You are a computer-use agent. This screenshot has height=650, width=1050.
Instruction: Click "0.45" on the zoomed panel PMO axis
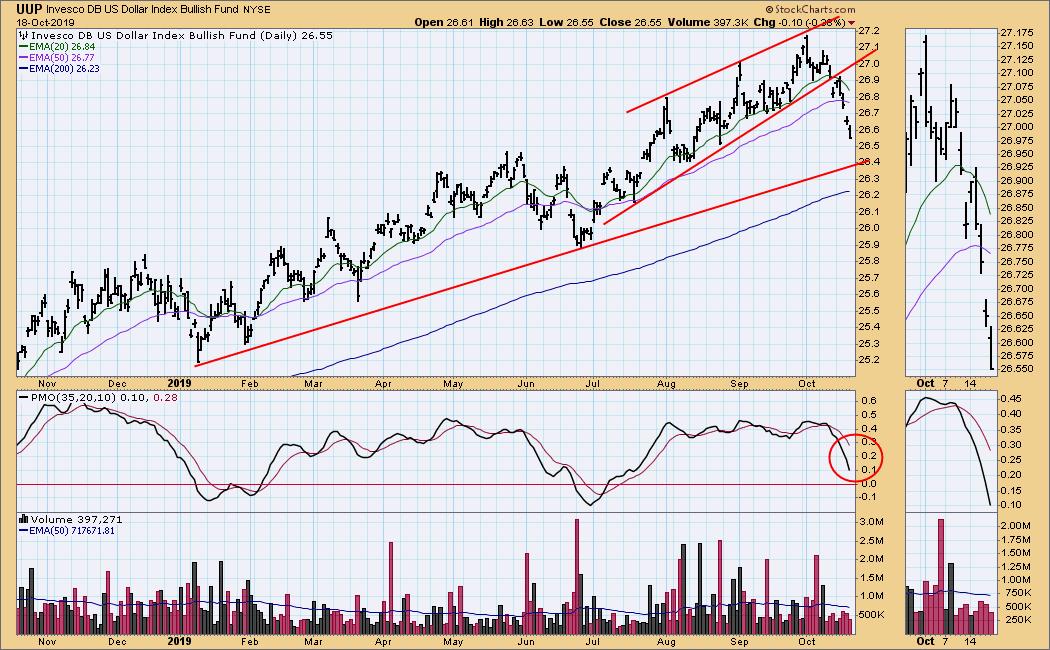coord(1011,399)
